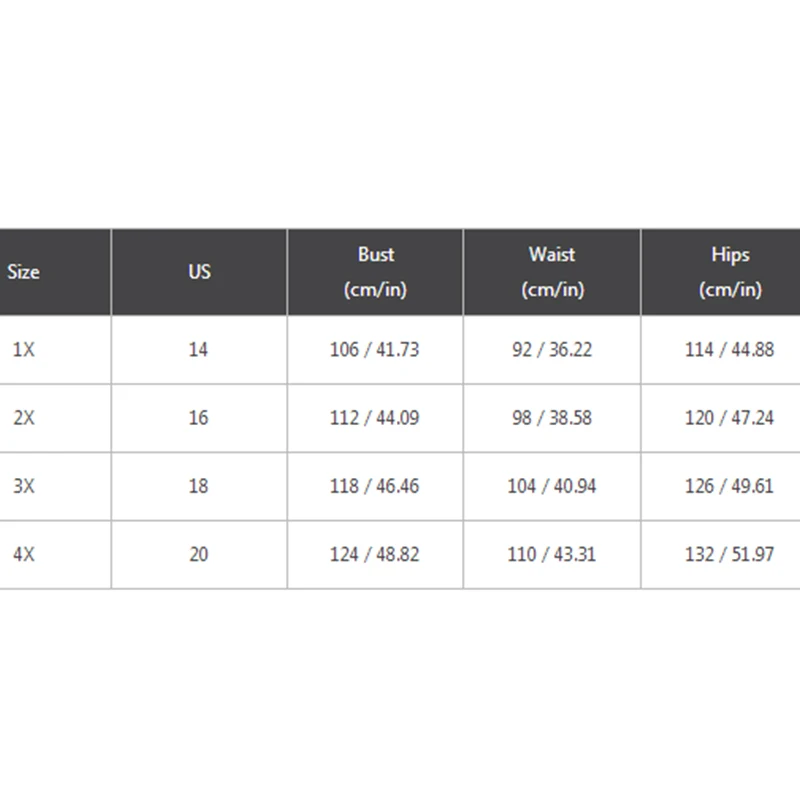Click US size 18 cell
Viewport: 800px width, 800px height.
199,486
